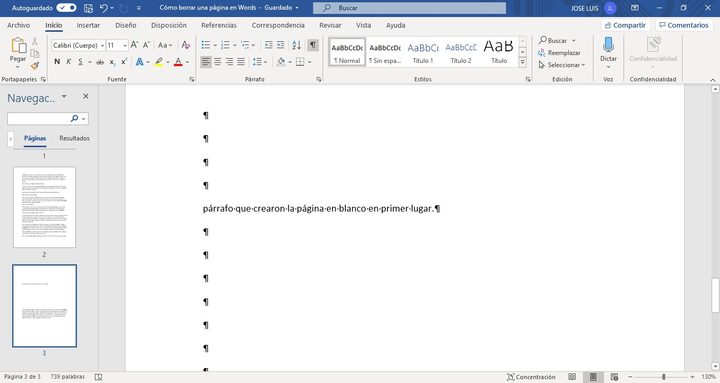This screenshot has height=383, width=720.
Task: Click the Comentarios button
Action: (x=684, y=25)
